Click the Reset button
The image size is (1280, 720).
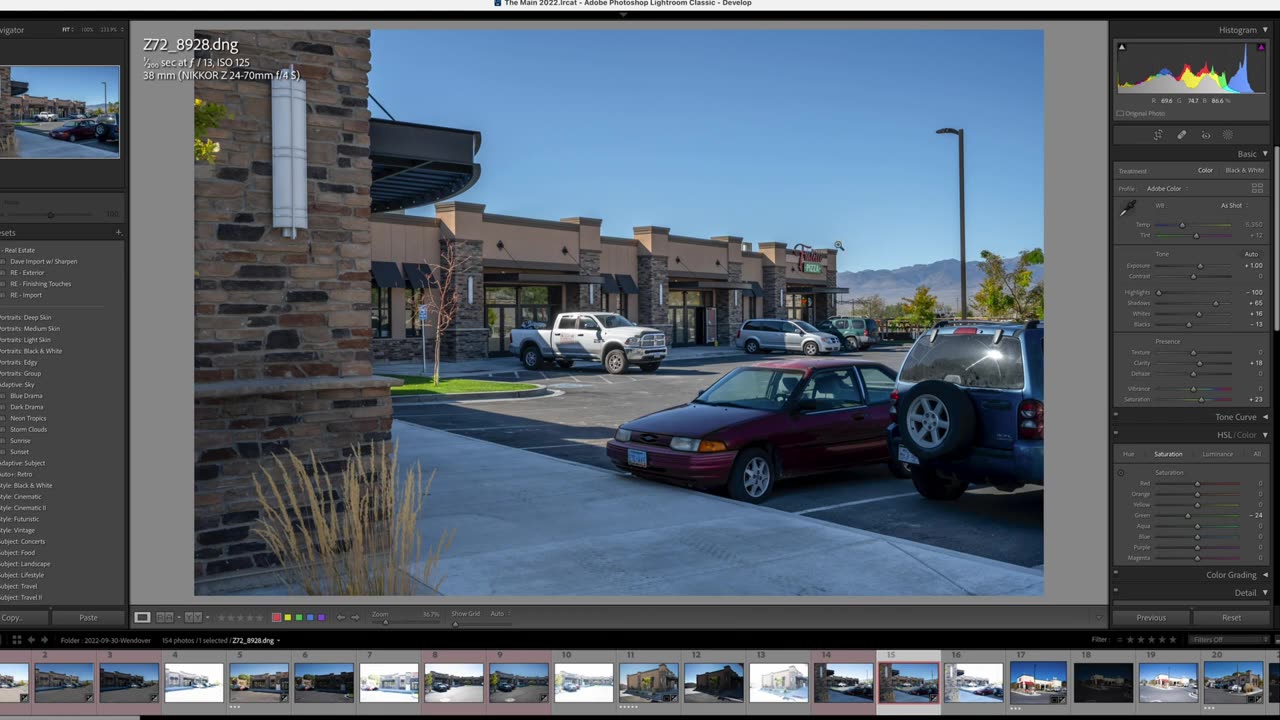pyautogui.click(x=1232, y=617)
